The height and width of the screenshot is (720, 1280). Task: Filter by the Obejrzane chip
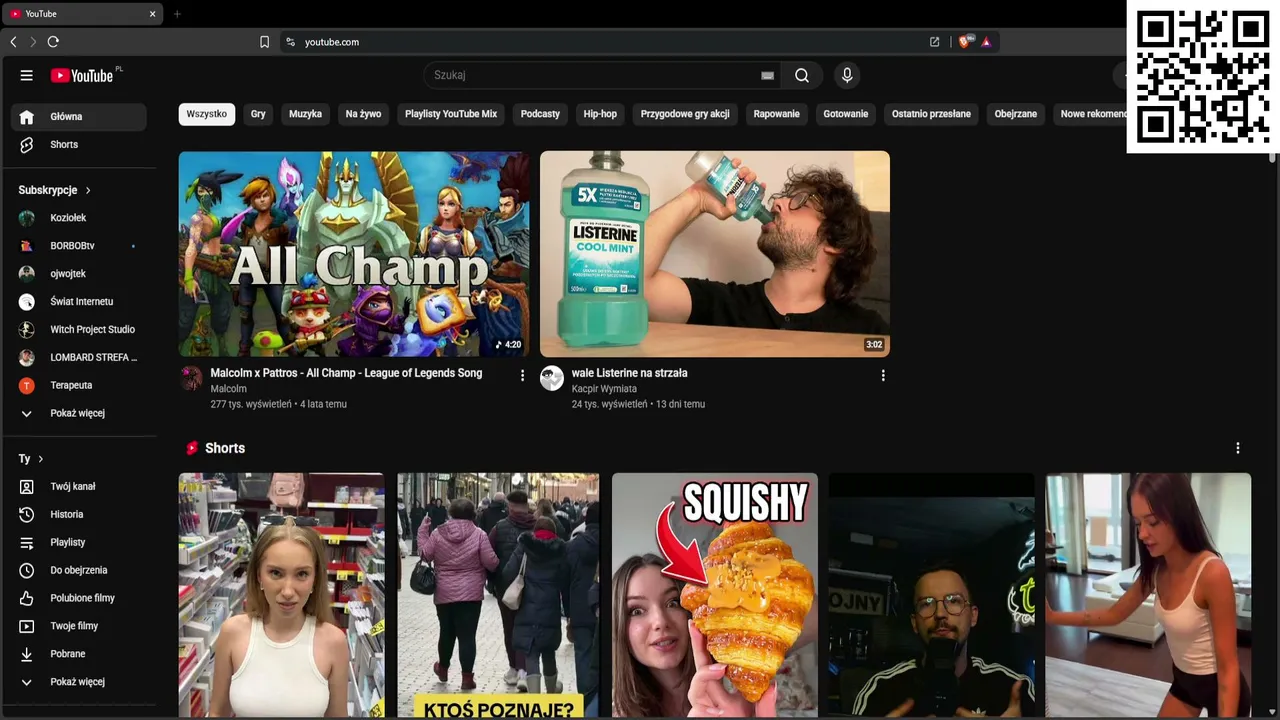click(1016, 114)
